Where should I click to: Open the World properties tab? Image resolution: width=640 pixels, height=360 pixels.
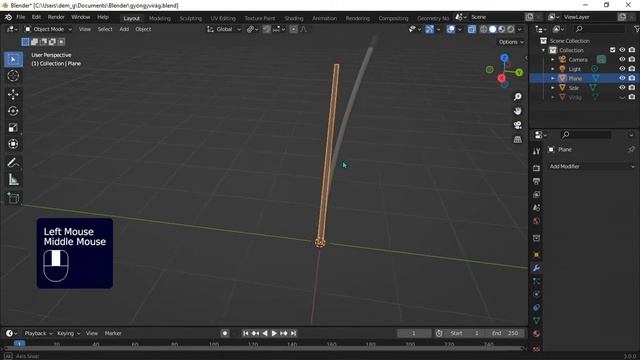pos(536,221)
